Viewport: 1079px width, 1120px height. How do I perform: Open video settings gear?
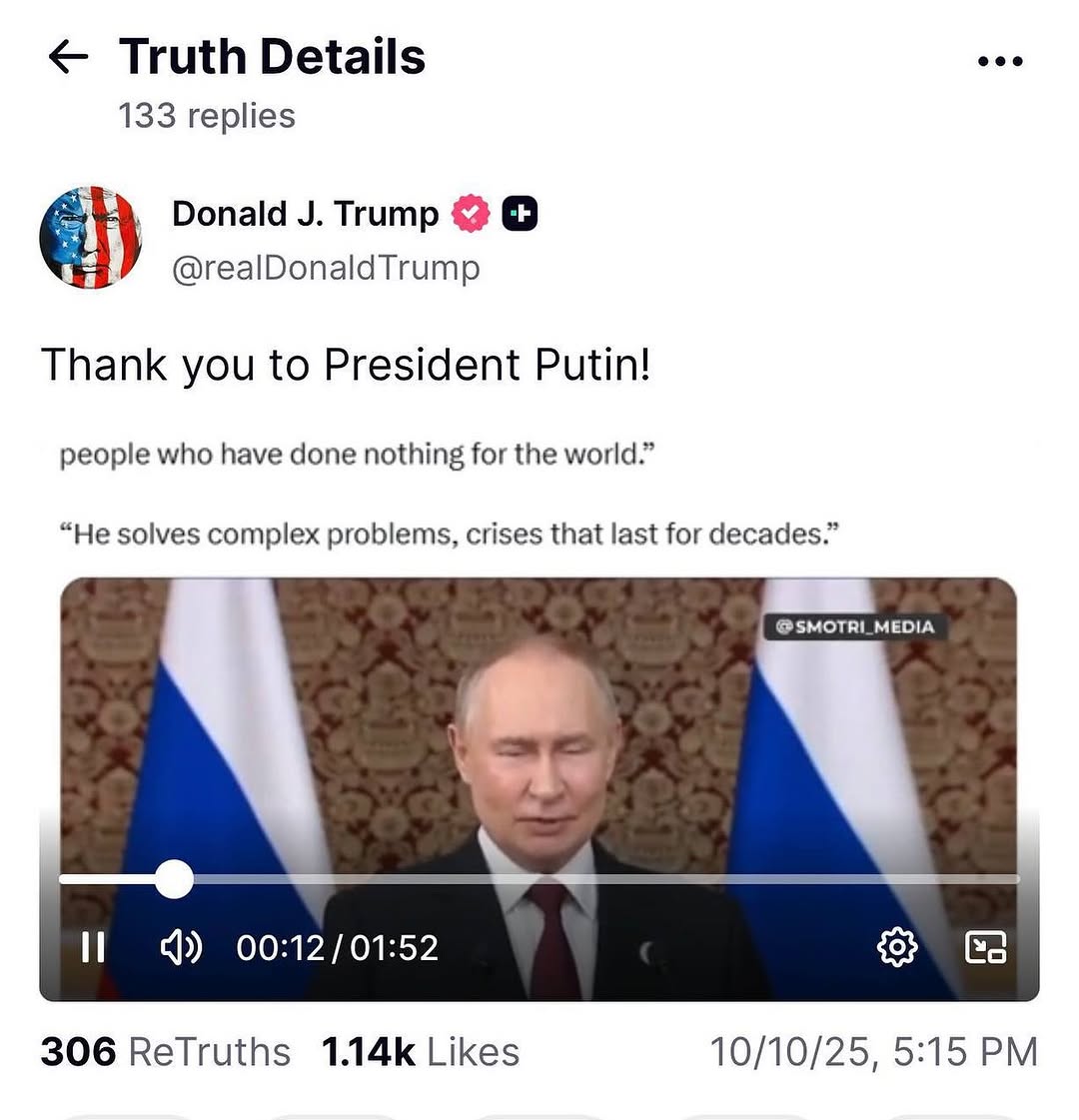(897, 948)
